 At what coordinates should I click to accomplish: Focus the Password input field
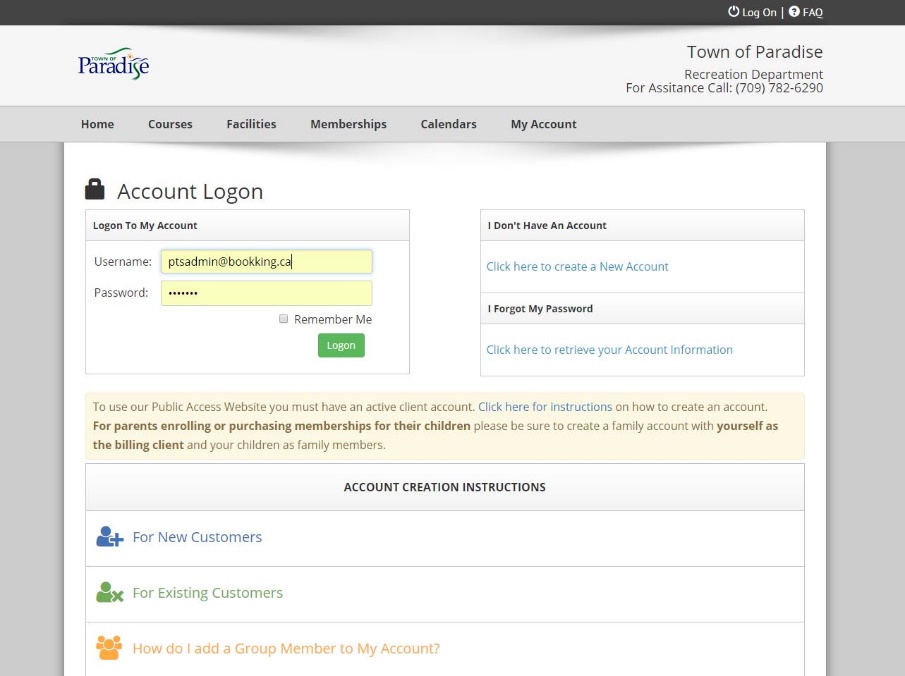[266, 293]
